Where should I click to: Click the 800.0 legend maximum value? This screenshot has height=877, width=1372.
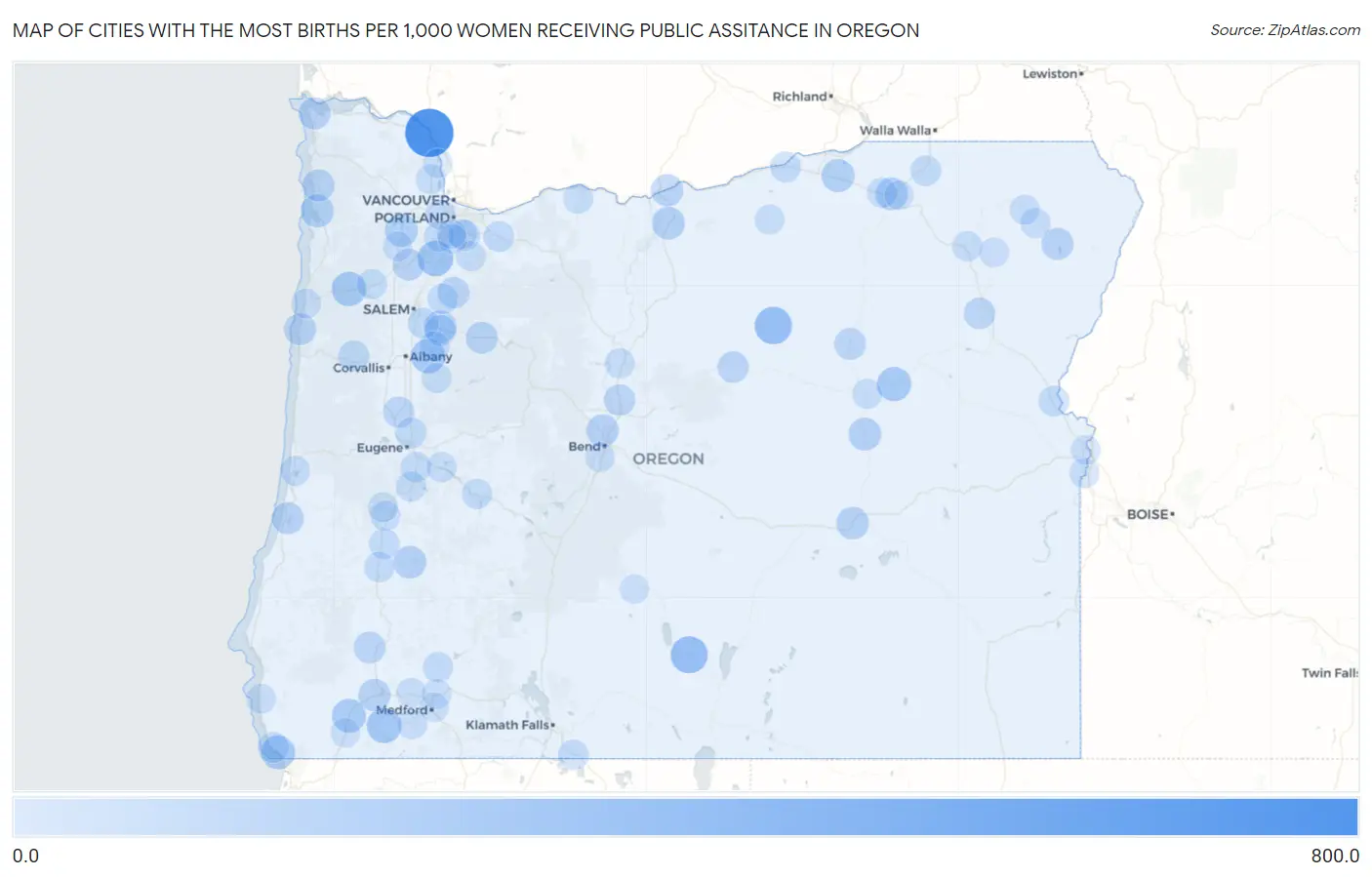1335,856
